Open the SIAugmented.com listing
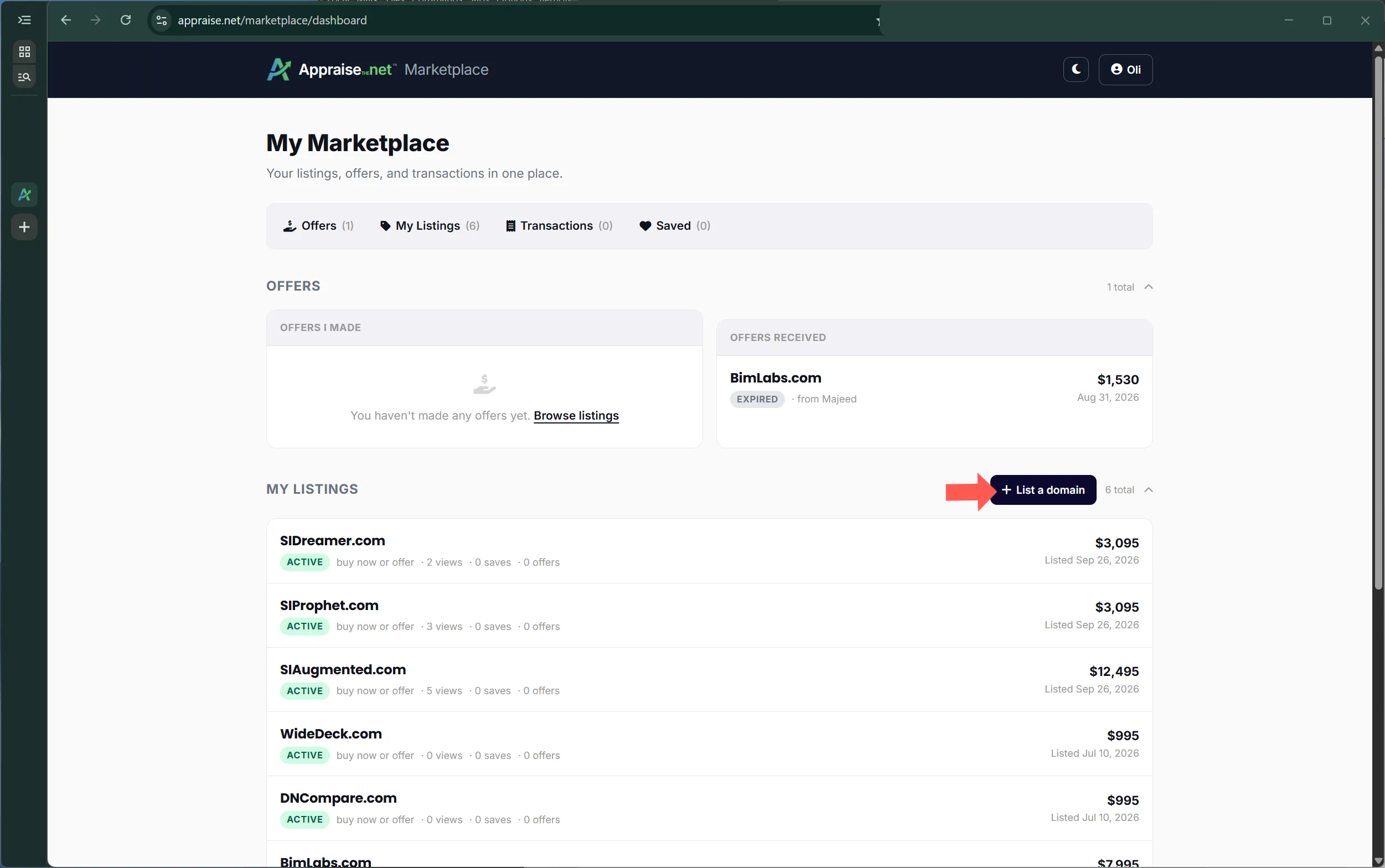This screenshot has height=868, width=1385. click(x=710, y=680)
